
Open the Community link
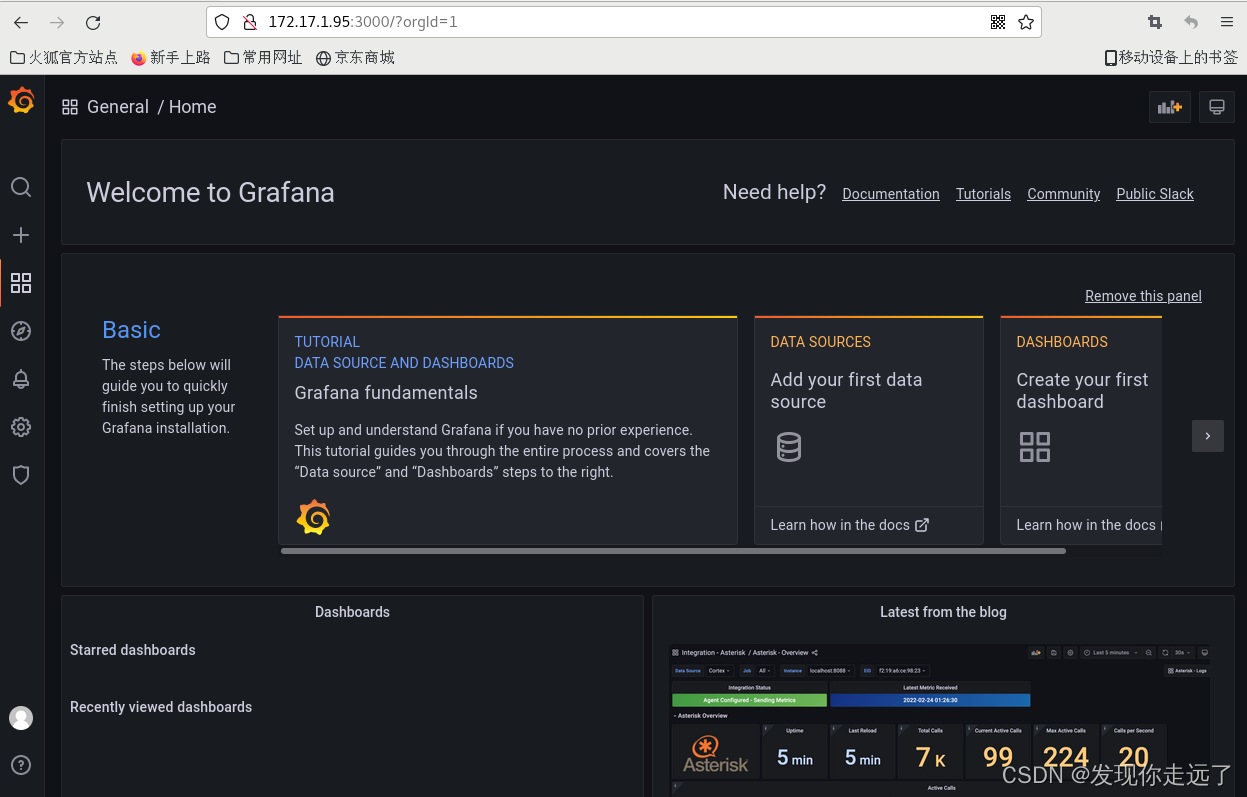tap(1064, 194)
